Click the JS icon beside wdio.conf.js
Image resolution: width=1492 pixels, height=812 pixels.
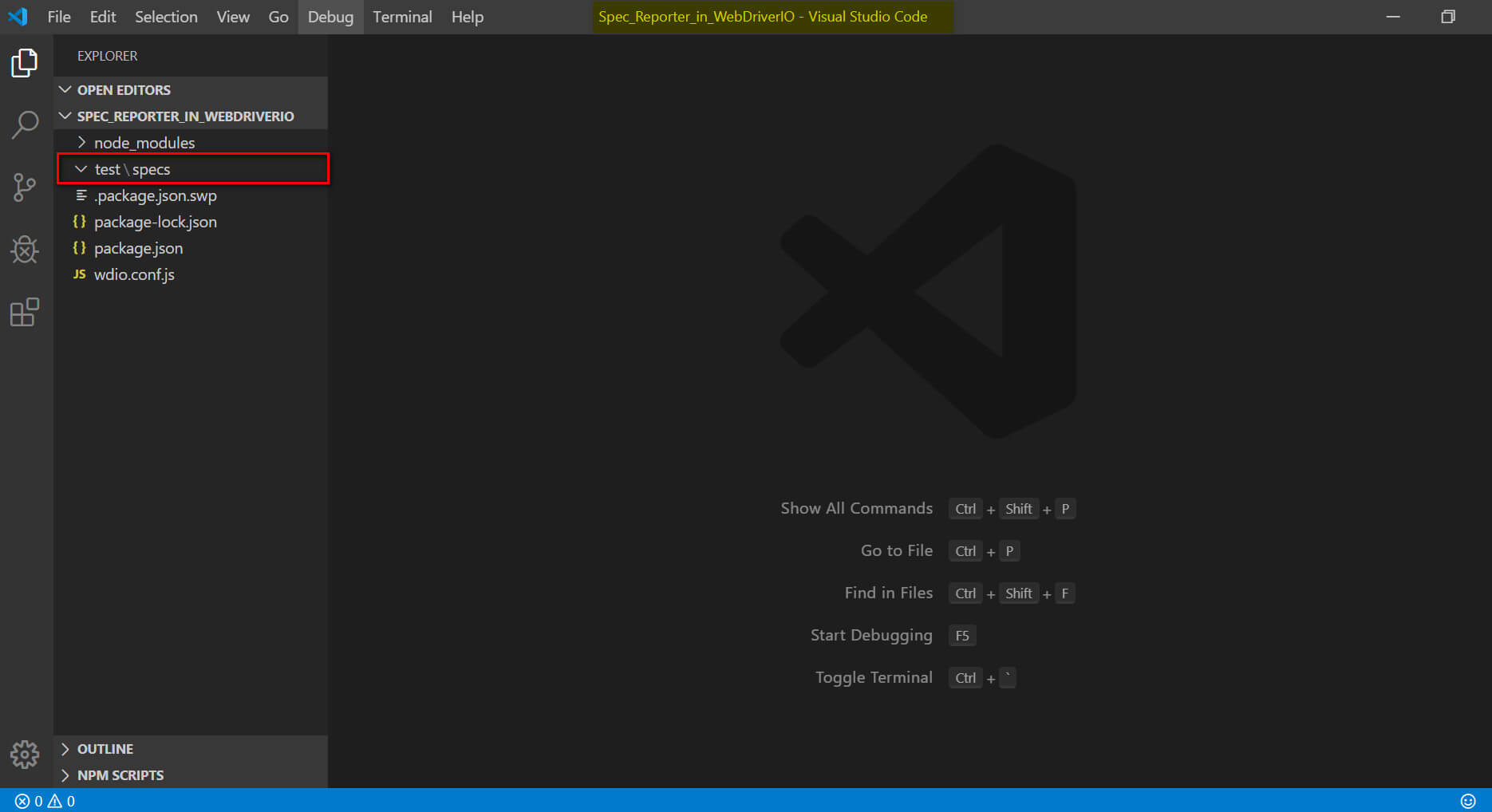[x=80, y=274]
